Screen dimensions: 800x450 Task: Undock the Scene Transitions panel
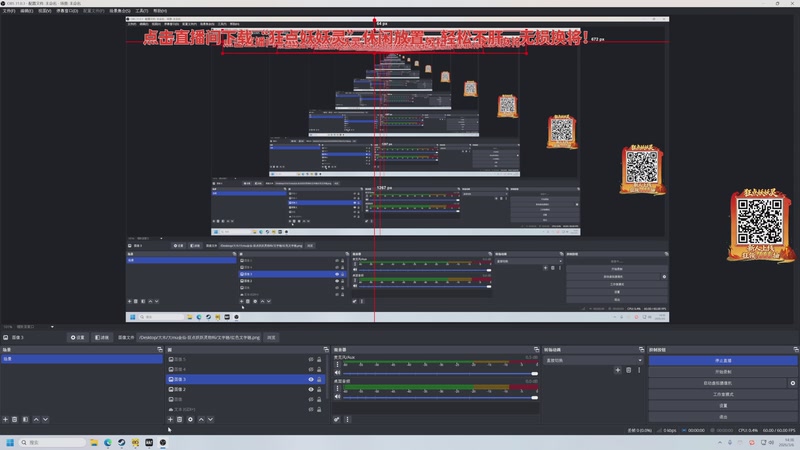click(641, 349)
